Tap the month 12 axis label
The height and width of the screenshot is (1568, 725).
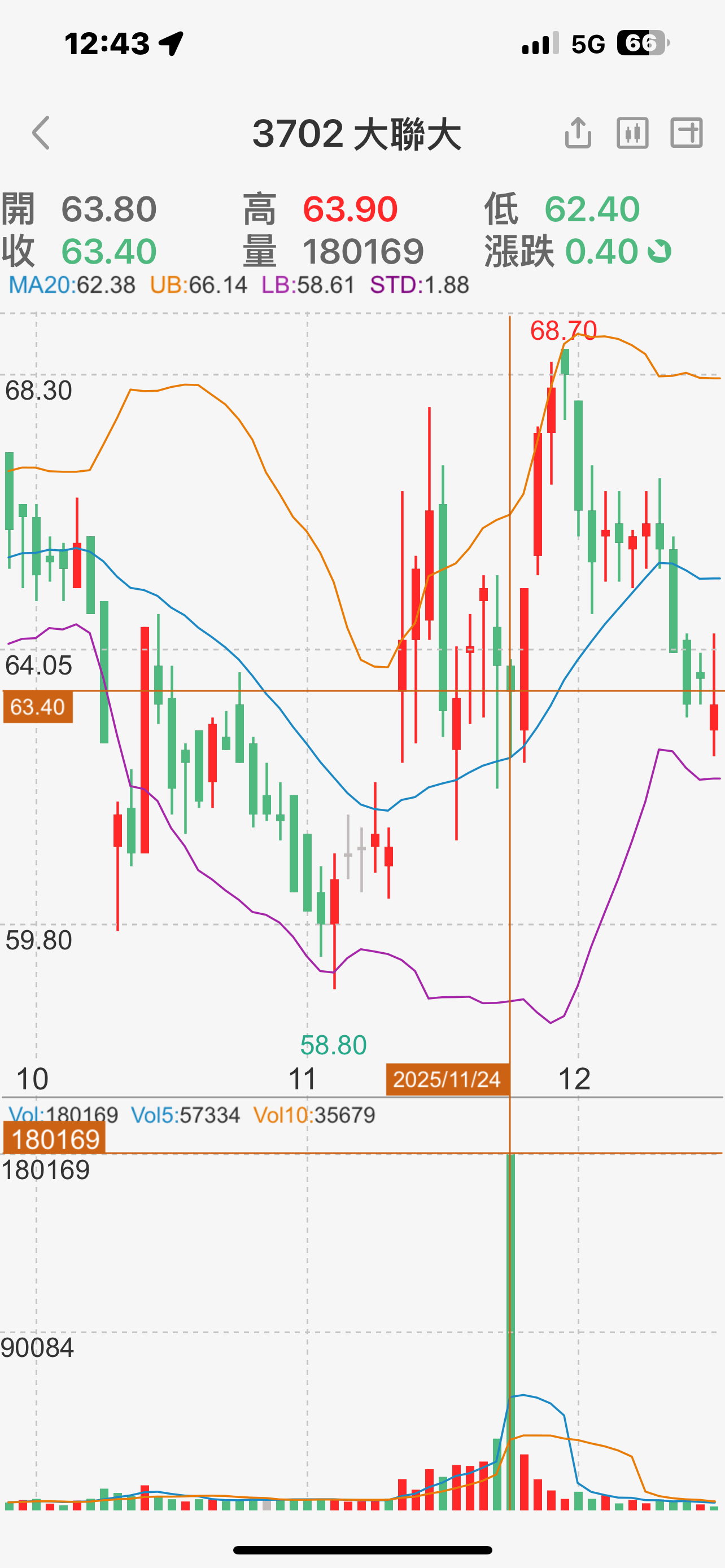[574, 1079]
